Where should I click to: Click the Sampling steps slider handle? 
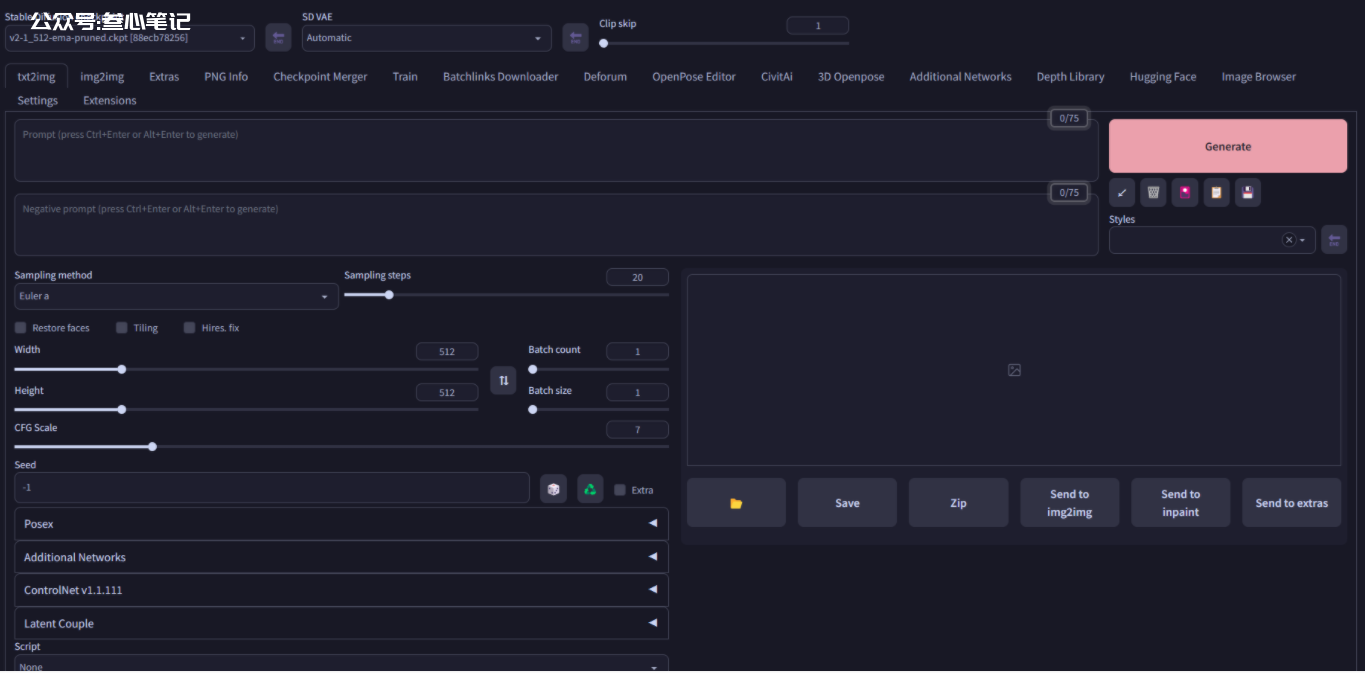click(x=389, y=295)
